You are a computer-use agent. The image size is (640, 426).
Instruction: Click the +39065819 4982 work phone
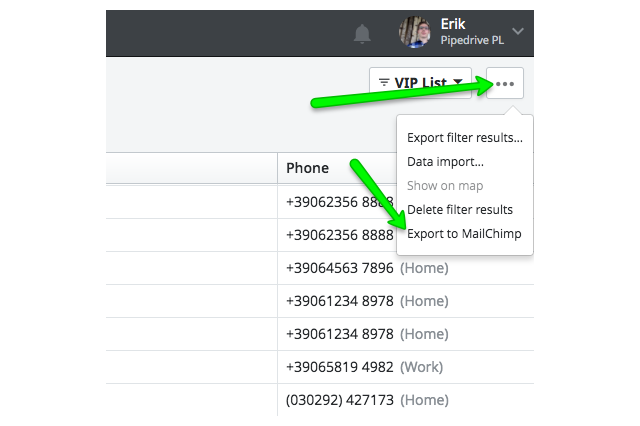[x=340, y=367]
